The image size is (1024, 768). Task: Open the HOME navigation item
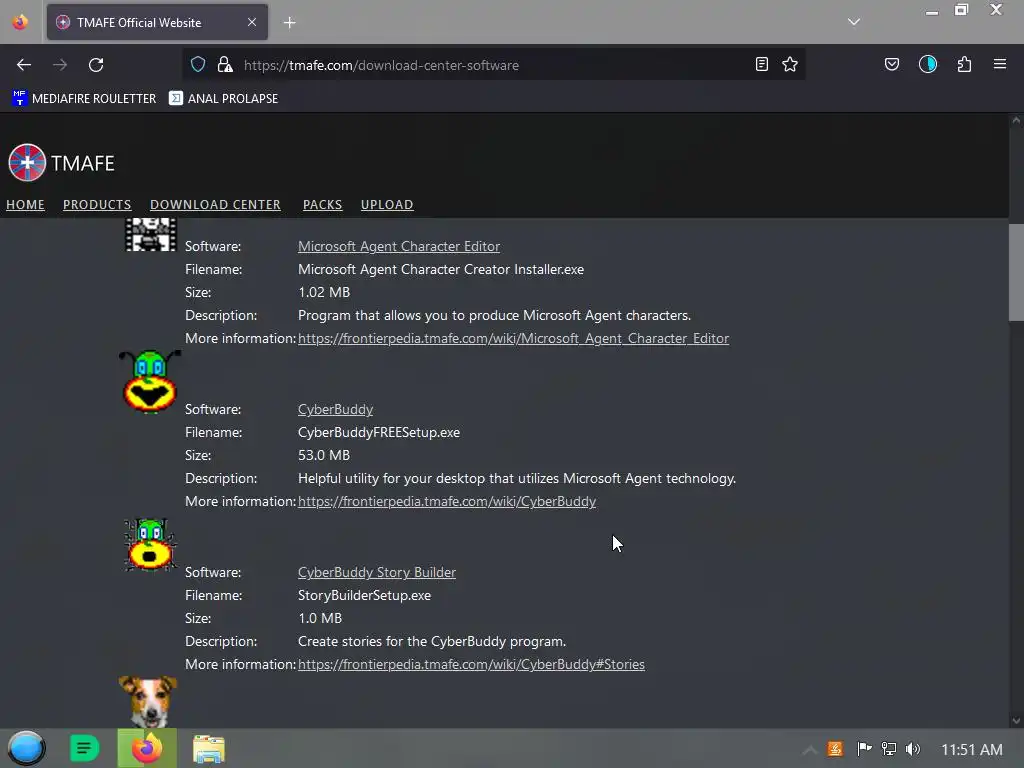[x=25, y=204]
